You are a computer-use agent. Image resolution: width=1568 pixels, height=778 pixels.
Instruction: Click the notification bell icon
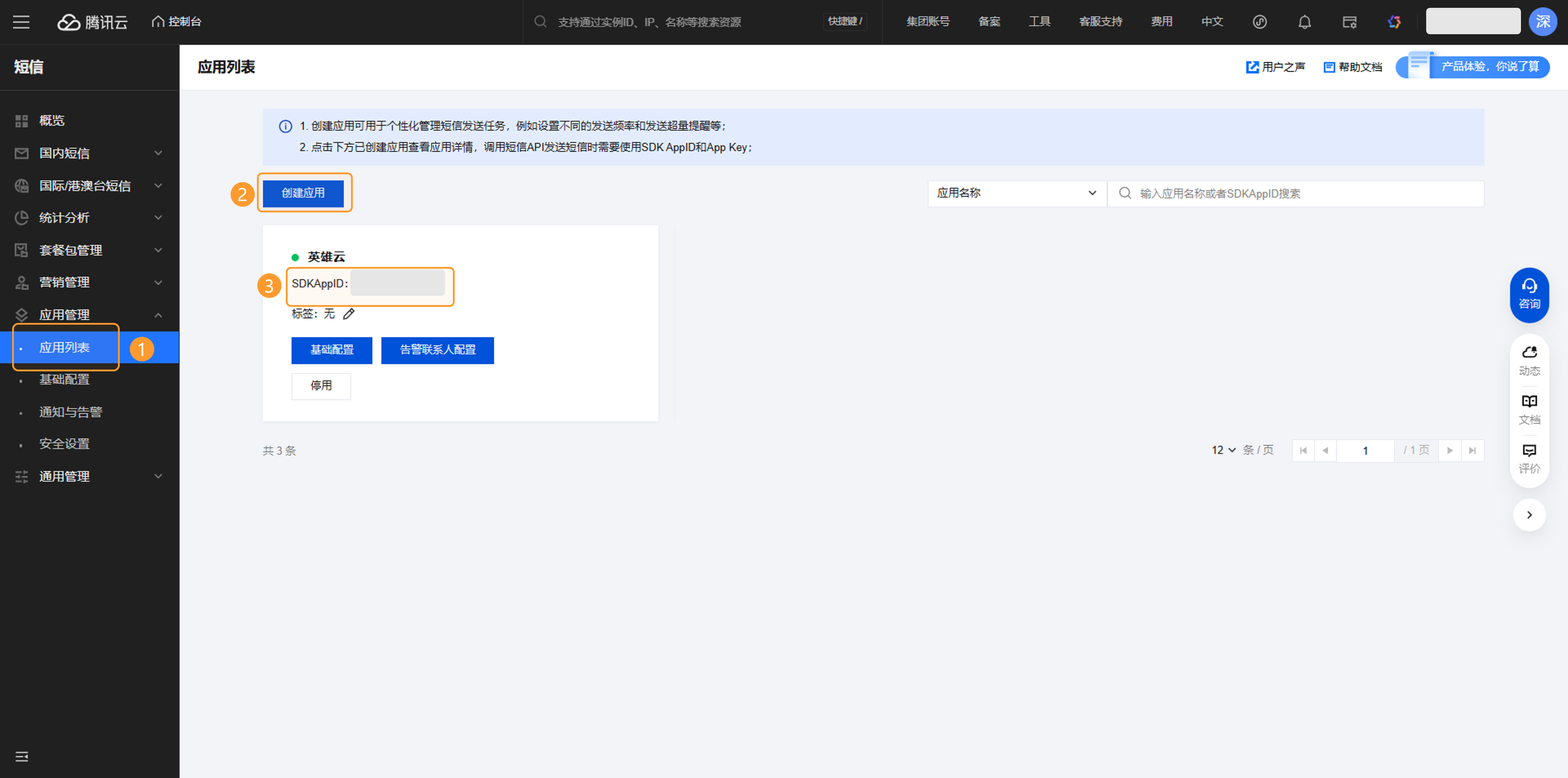coord(1304,22)
